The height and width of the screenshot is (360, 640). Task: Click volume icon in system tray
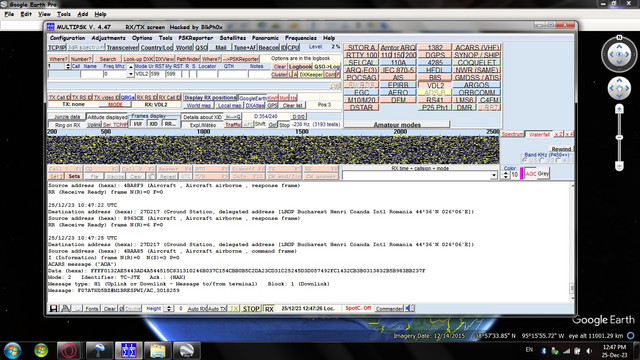[589, 351]
